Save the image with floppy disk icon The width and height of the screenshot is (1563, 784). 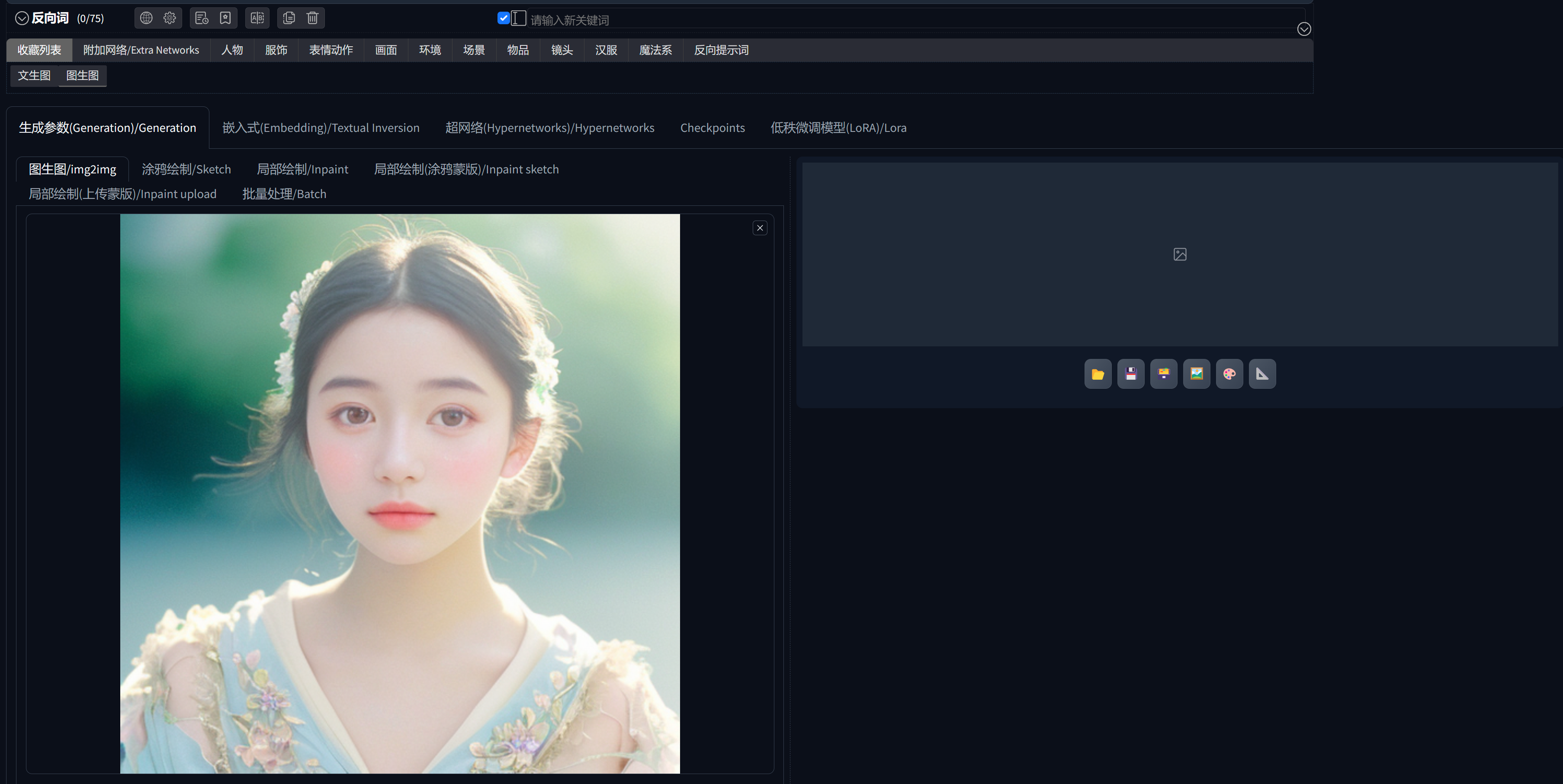point(1130,374)
